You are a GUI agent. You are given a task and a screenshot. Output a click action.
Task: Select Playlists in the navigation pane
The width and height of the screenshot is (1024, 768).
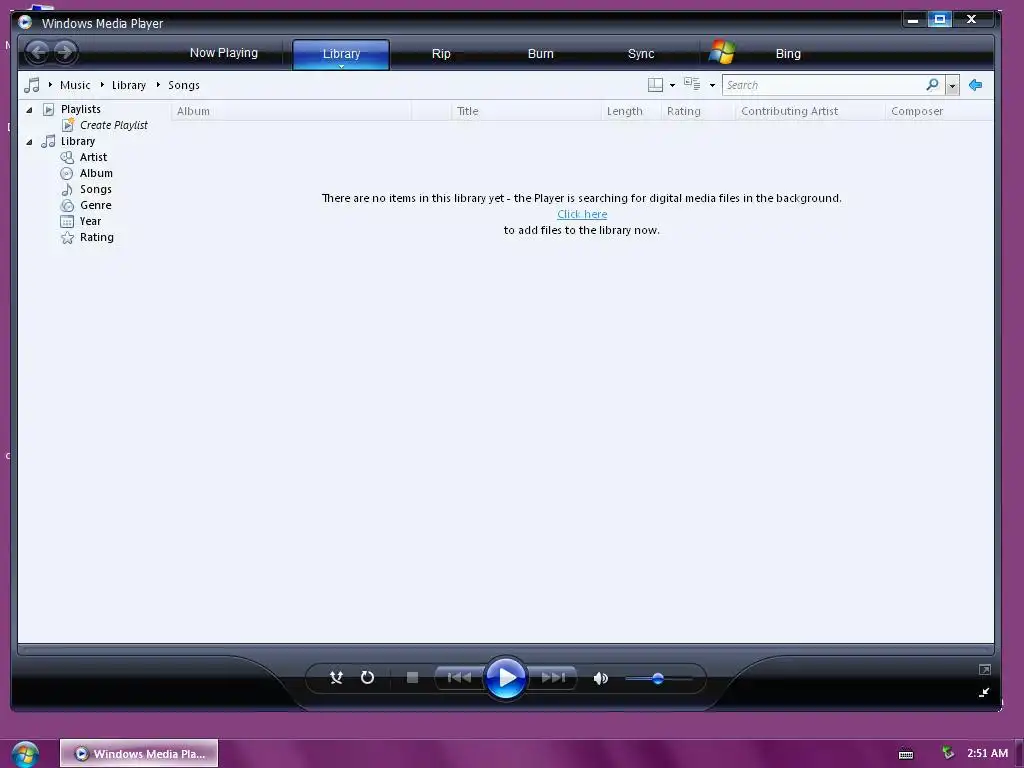coord(81,109)
